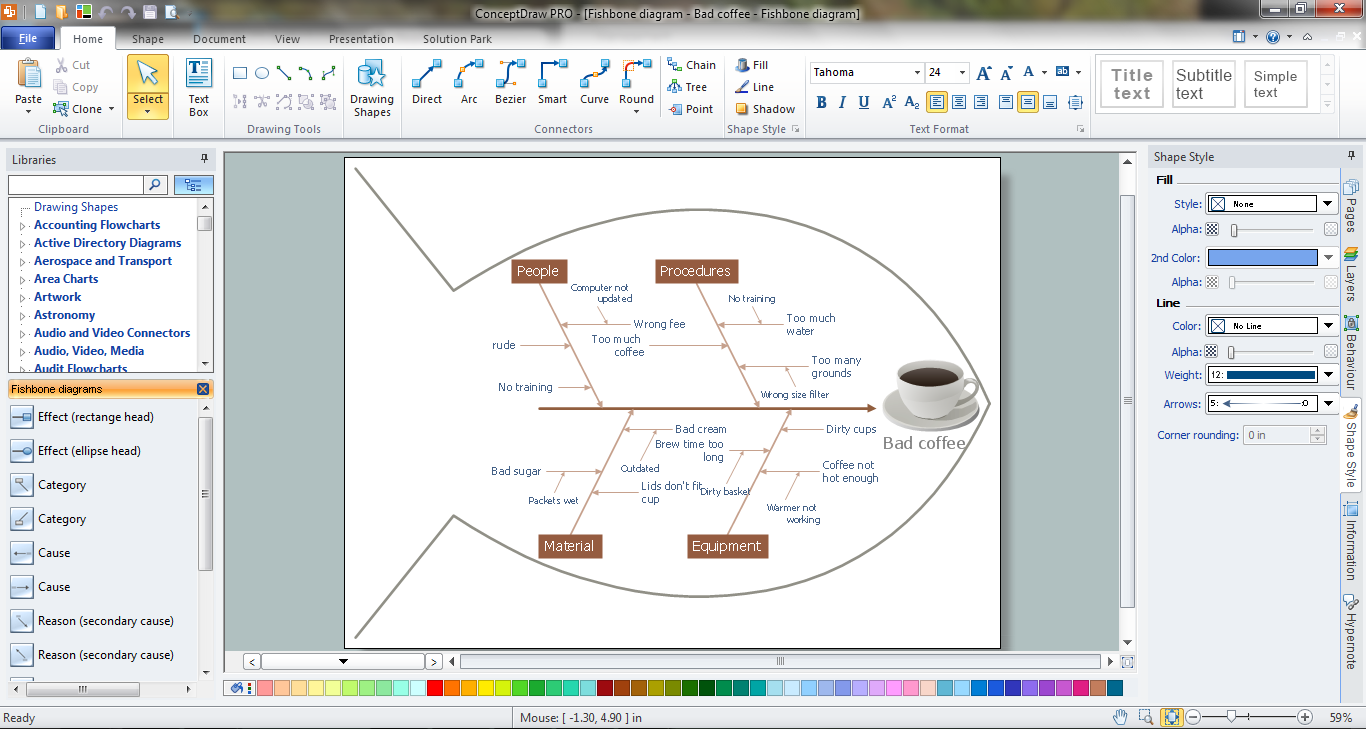Open the Solution Park tab
Viewport: 1366px width, 729px height.
pos(457,39)
